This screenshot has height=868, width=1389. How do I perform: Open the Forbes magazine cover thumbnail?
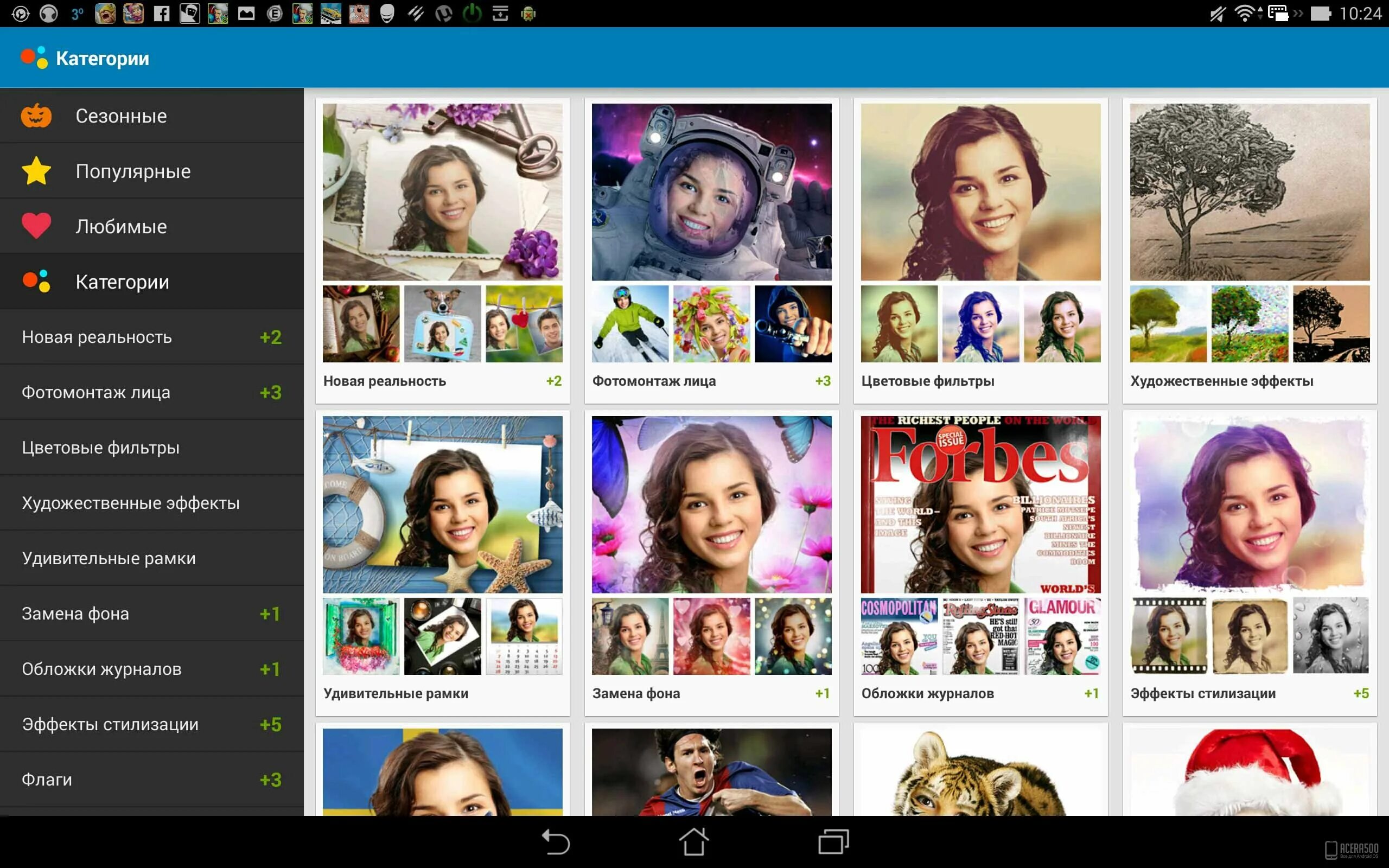(x=980, y=504)
